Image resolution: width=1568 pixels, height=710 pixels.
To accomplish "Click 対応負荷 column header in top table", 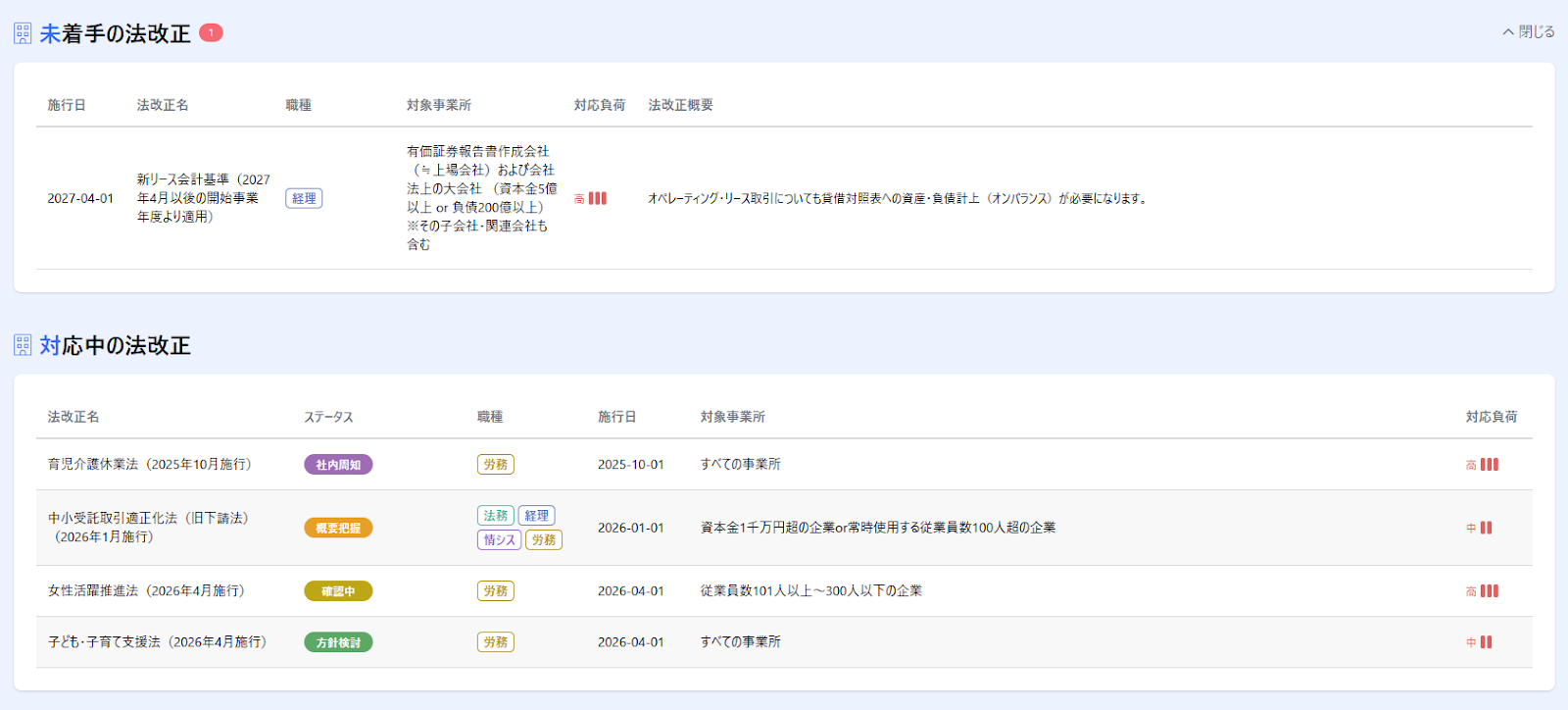I will [600, 105].
